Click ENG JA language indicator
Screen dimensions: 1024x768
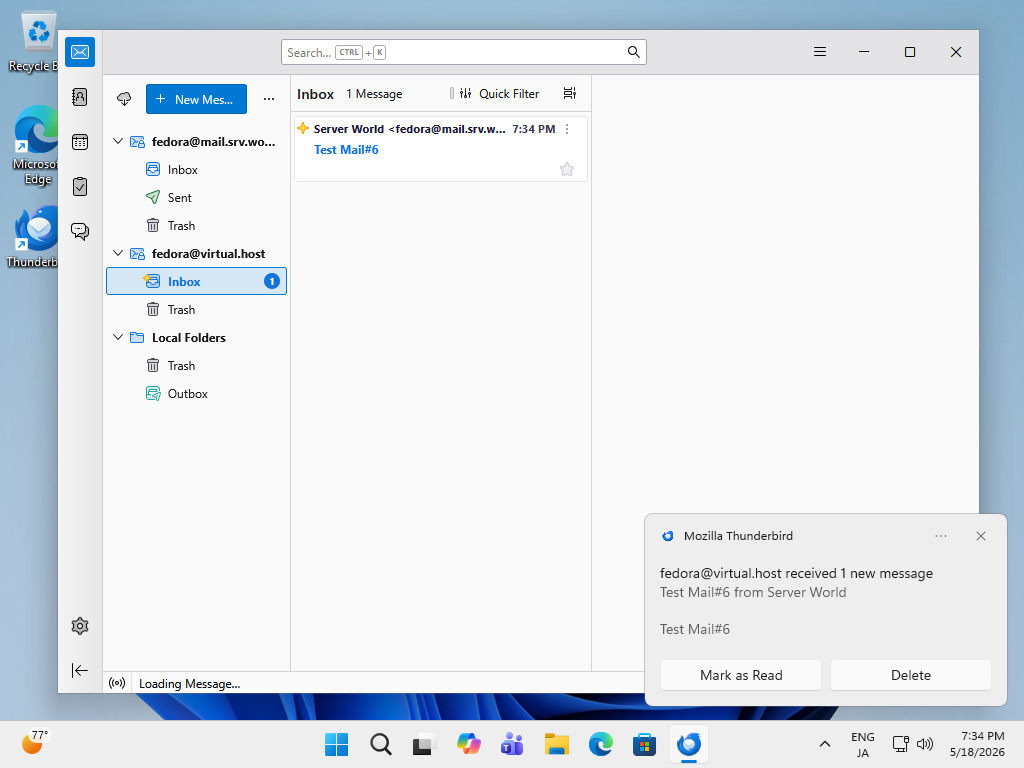point(863,744)
